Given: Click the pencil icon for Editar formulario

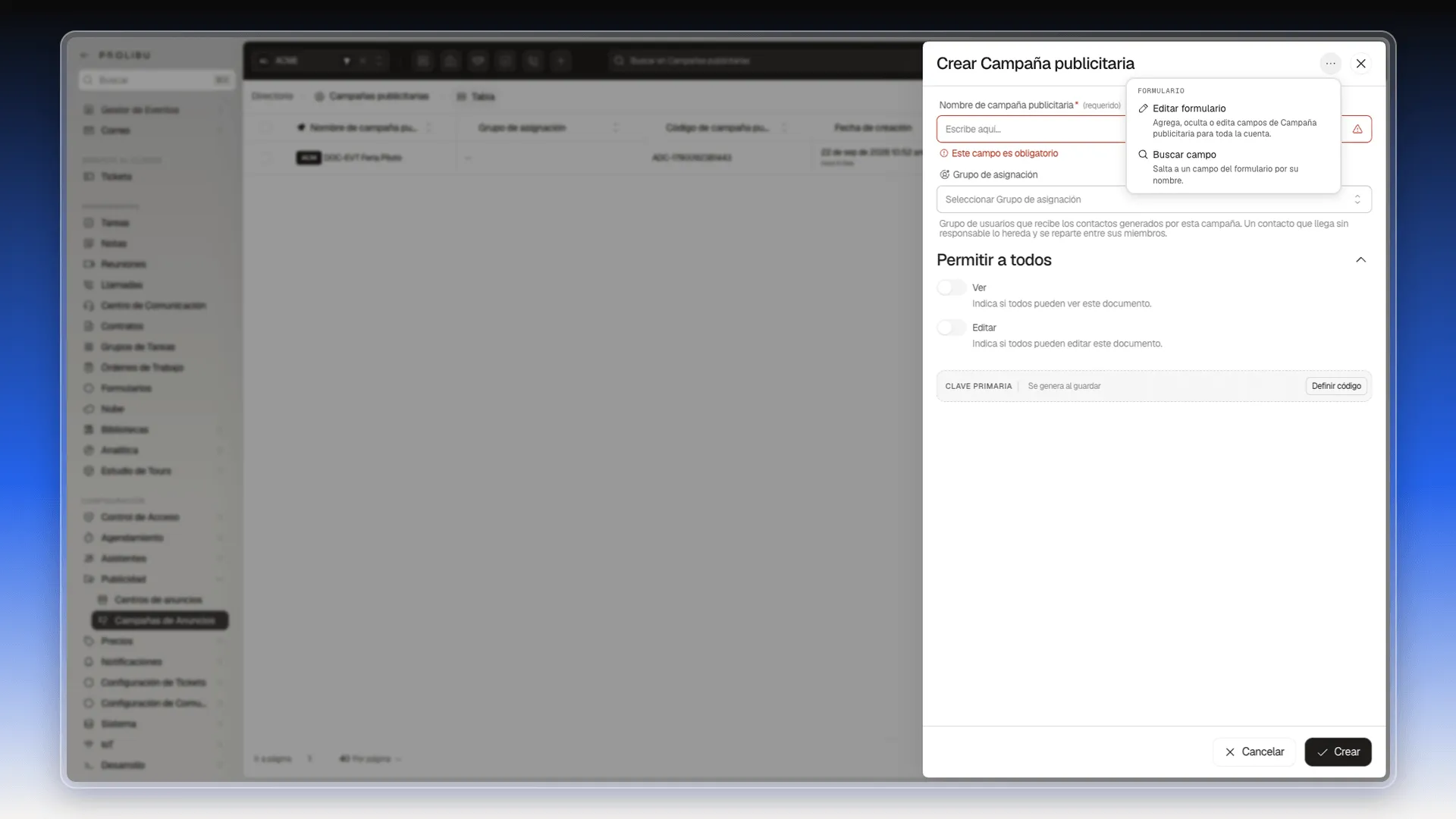Looking at the screenshot, I should point(1143,108).
